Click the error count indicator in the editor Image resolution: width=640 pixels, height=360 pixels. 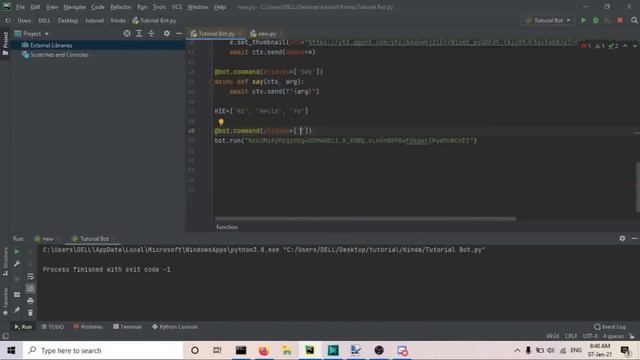(586, 46)
